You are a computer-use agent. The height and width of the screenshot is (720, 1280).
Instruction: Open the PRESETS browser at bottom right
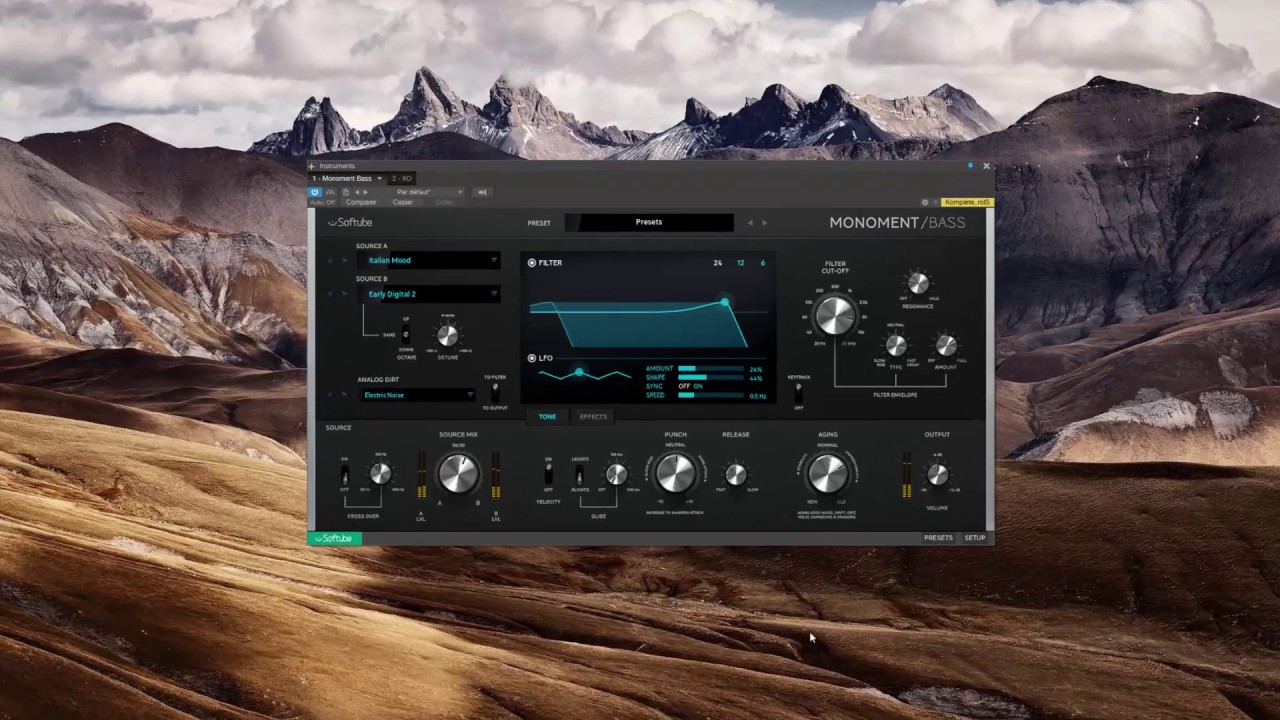938,537
